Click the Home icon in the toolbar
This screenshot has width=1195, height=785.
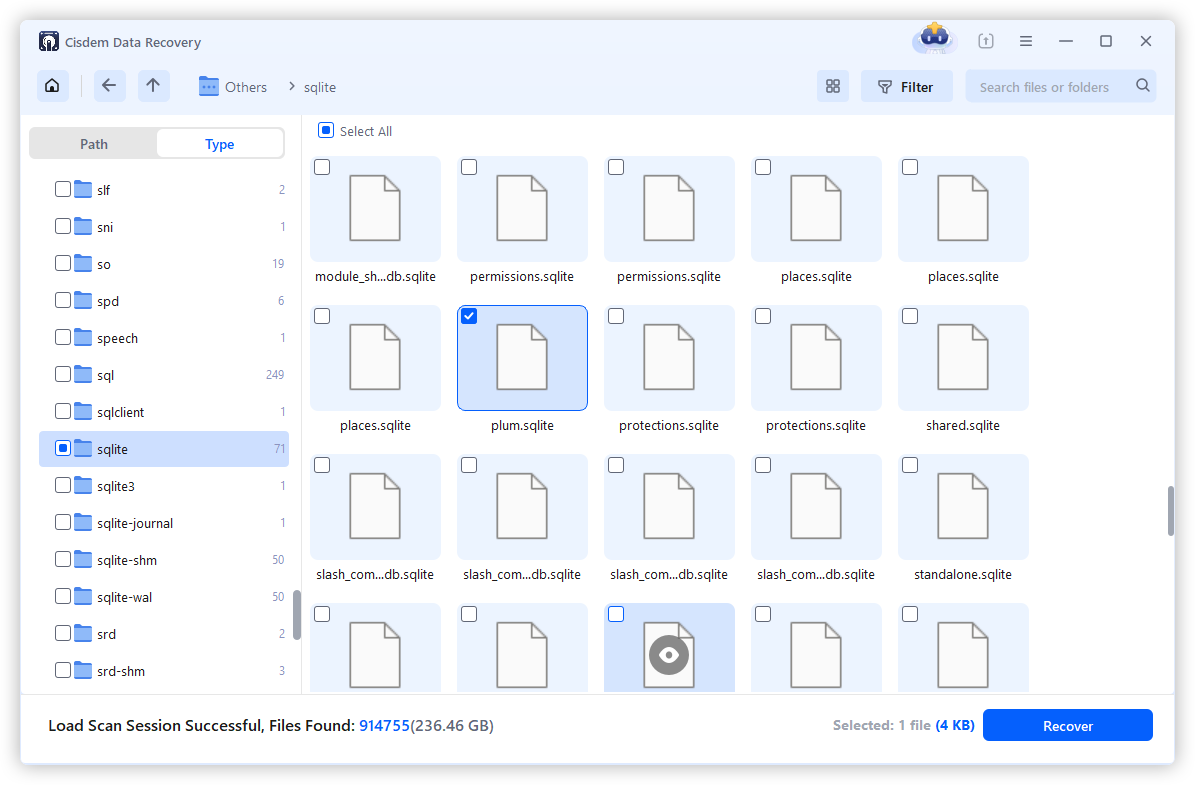pyautogui.click(x=52, y=86)
